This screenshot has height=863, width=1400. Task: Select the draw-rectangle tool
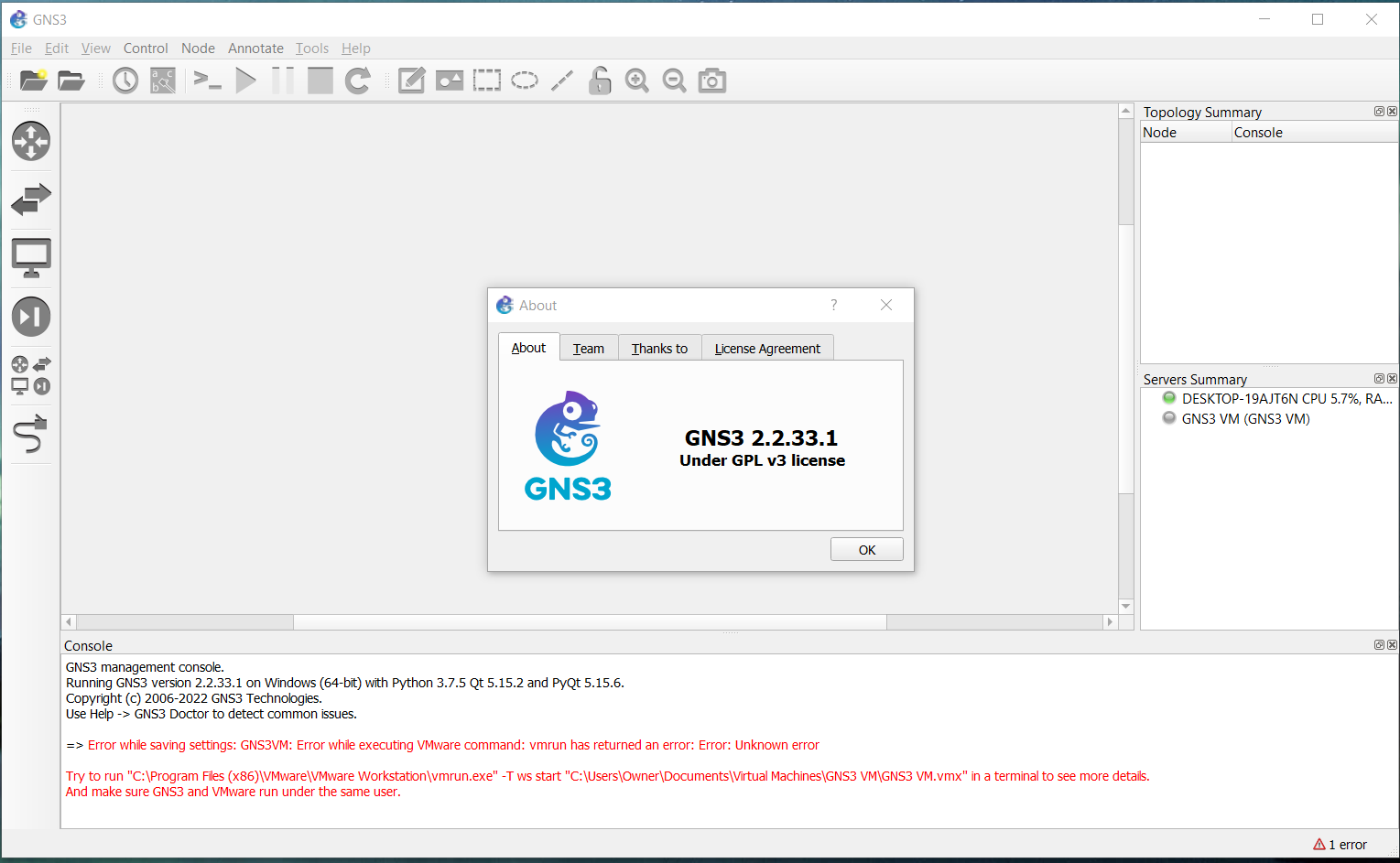[486, 81]
